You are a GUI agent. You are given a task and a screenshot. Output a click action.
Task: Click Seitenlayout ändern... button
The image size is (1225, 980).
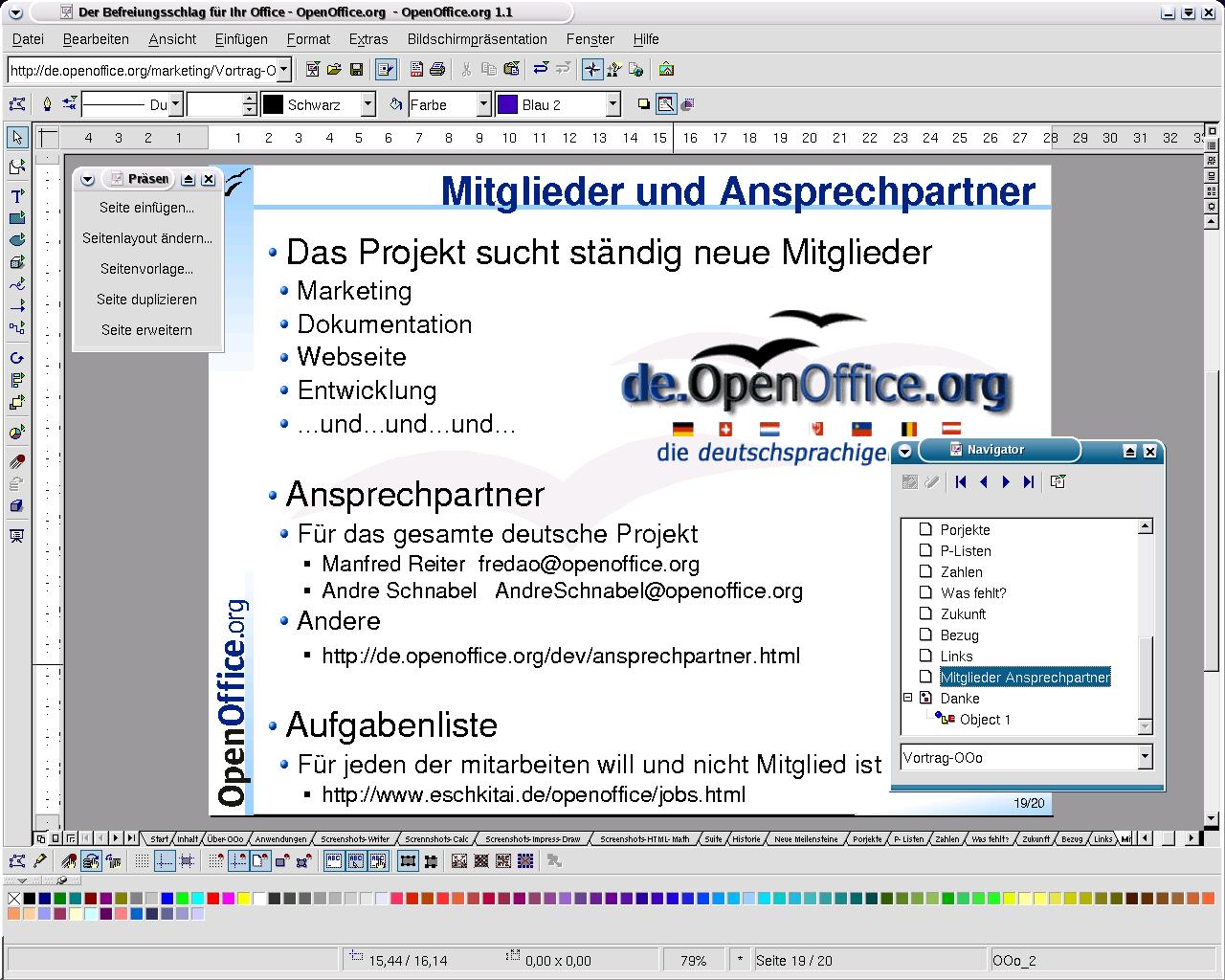[x=146, y=238]
